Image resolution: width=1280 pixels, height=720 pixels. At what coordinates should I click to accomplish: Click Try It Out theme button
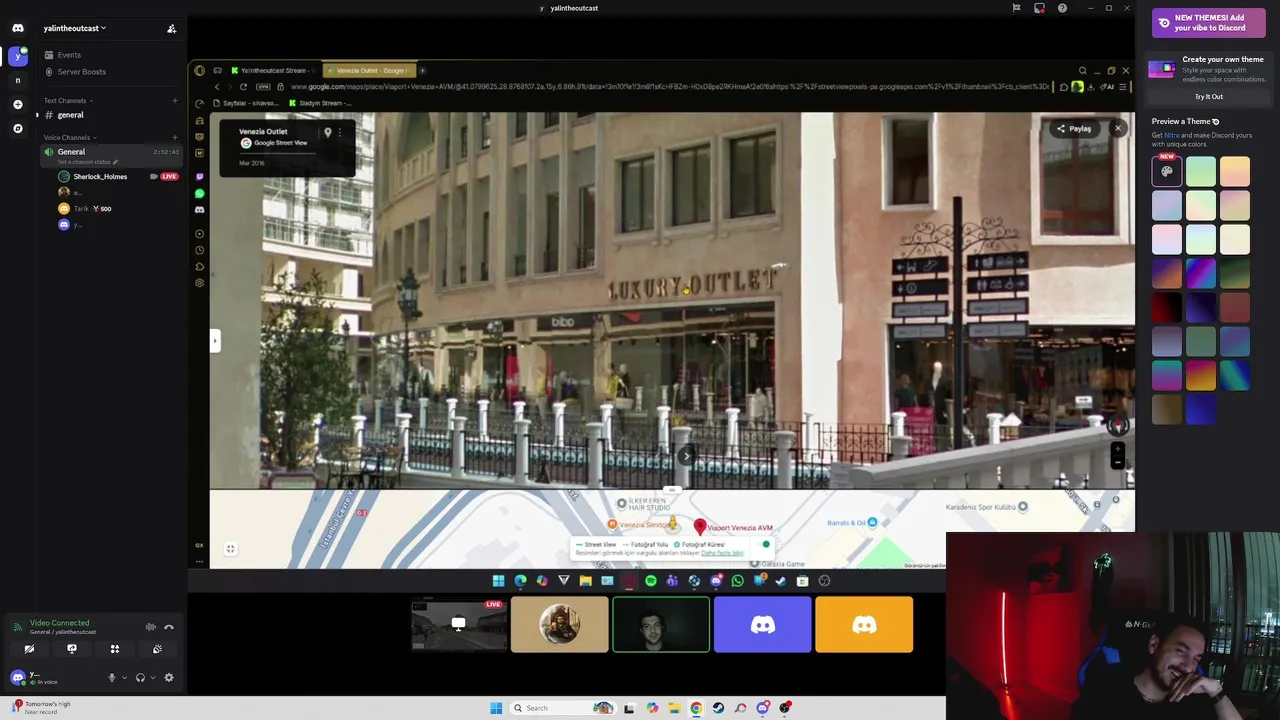pyautogui.click(x=1209, y=97)
